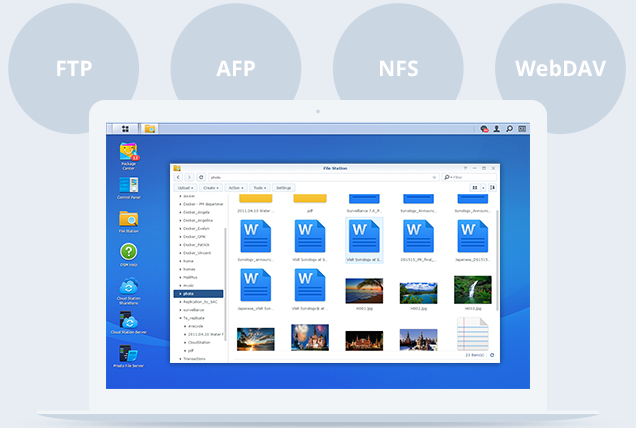Expand the music folder arrow

click(180, 286)
